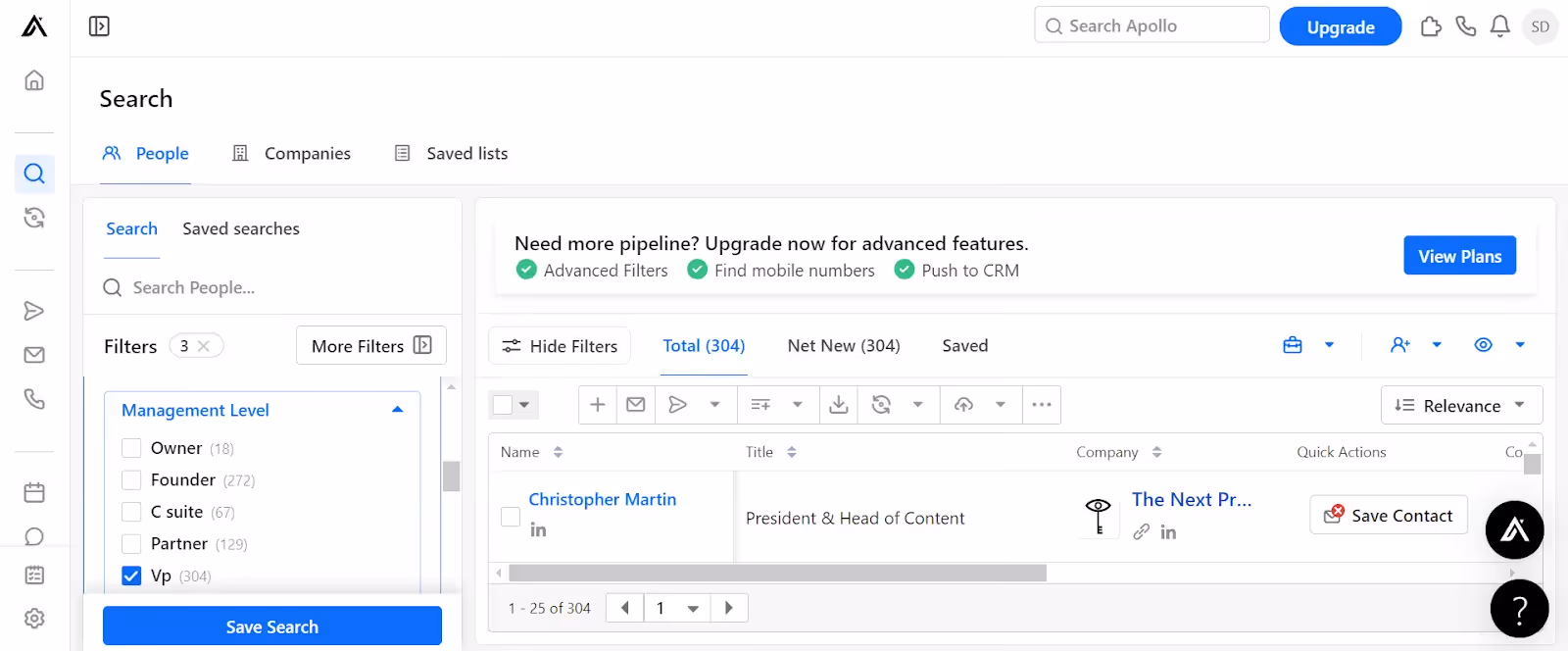The image size is (1568, 651).
Task: Open the notifications bell icon
Action: [x=1499, y=26]
